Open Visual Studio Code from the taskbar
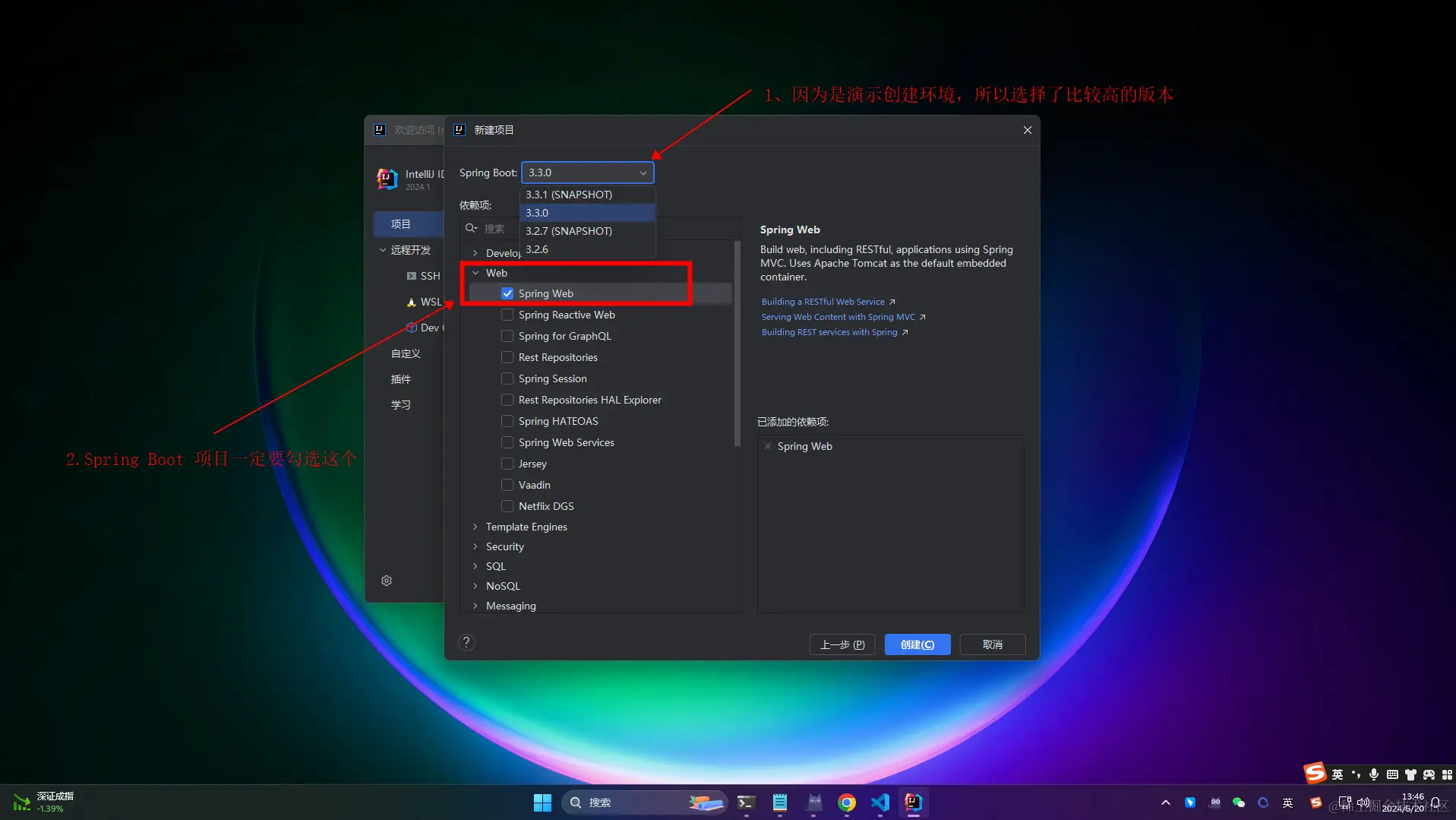The width and height of the screenshot is (1456, 820). click(x=880, y=803)
